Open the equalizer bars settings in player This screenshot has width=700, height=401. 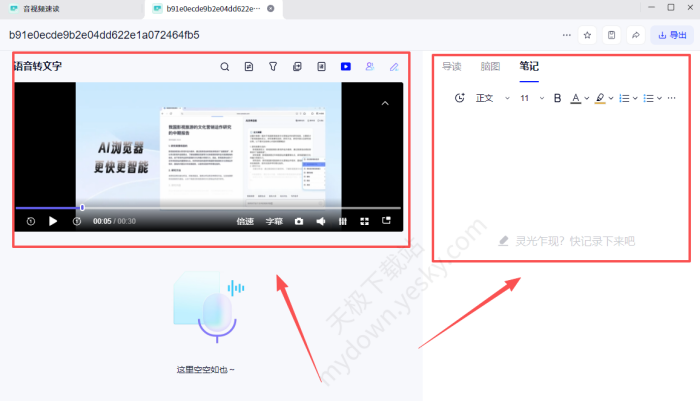342,221
